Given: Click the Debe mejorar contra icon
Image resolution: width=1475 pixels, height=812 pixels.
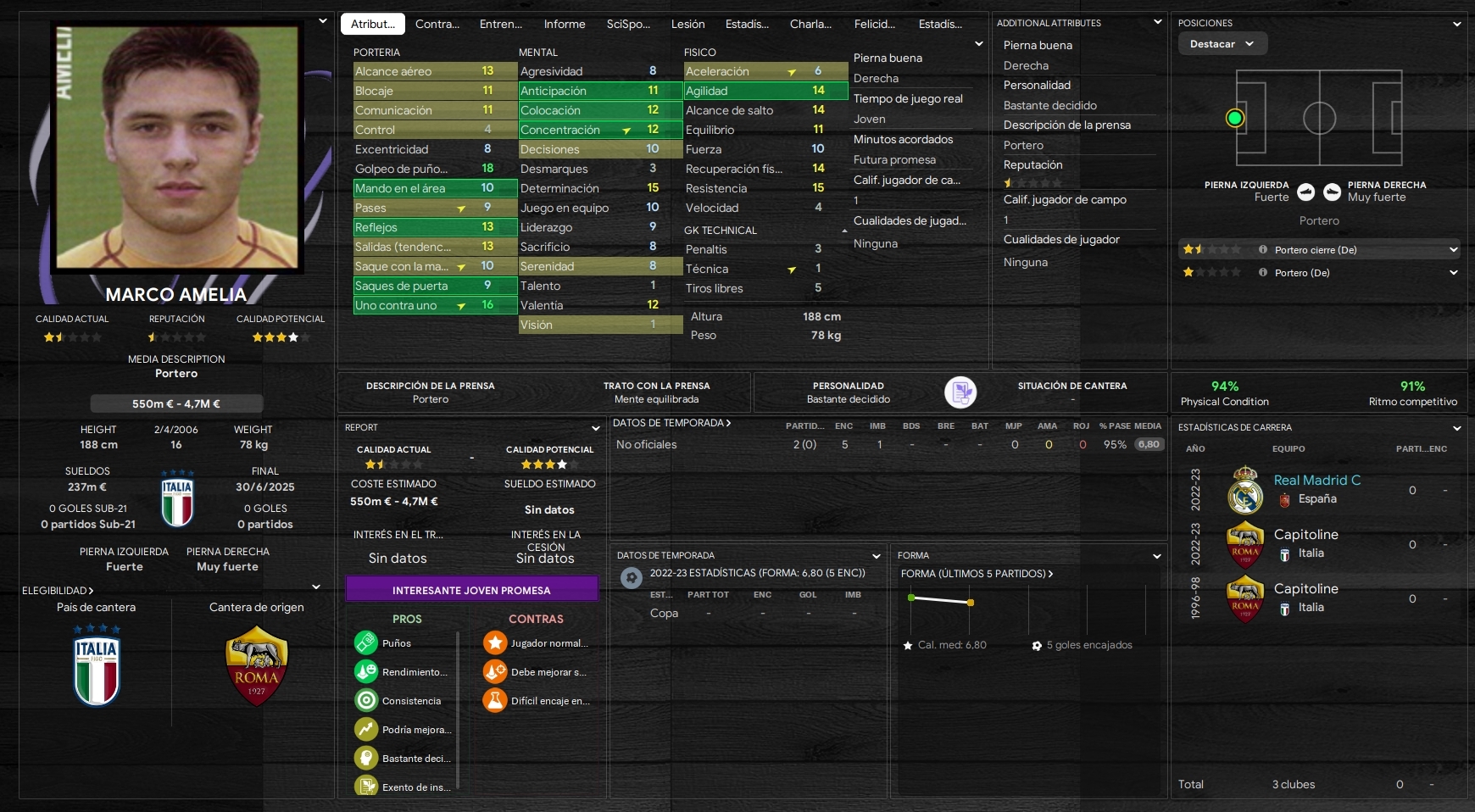Looking at the screenshot, I should pos(495,671).
